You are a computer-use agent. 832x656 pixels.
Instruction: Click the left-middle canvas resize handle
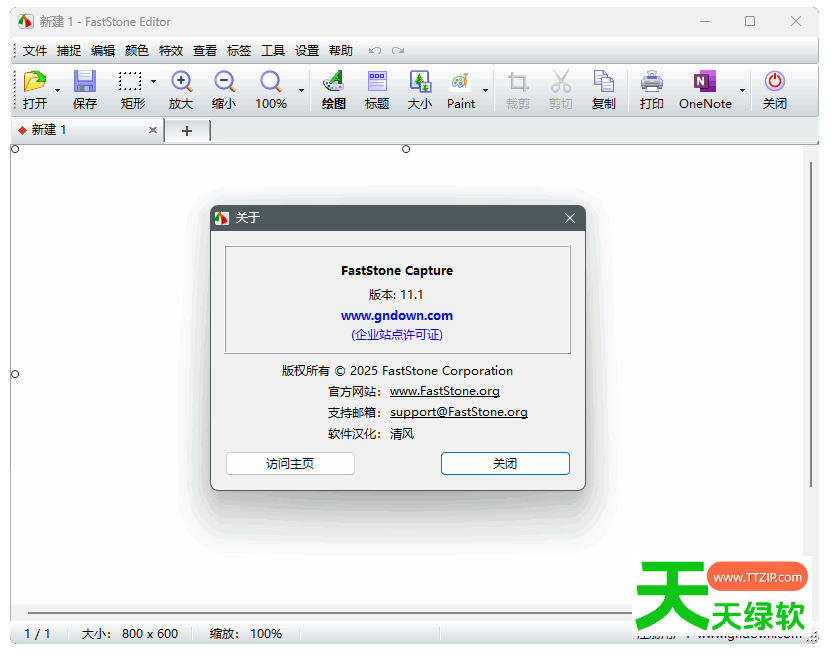[15, 374]
